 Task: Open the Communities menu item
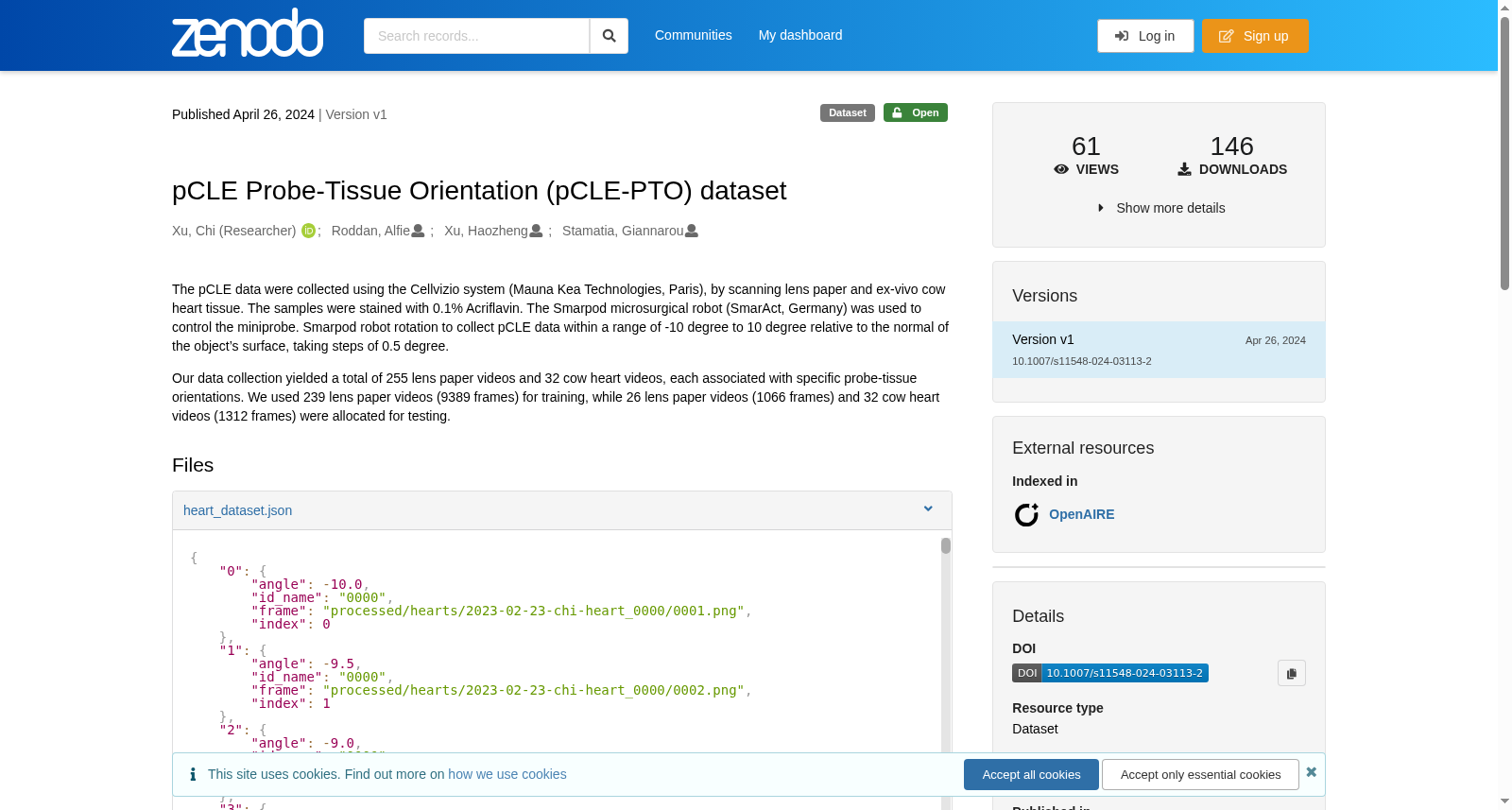pos(694,35)
